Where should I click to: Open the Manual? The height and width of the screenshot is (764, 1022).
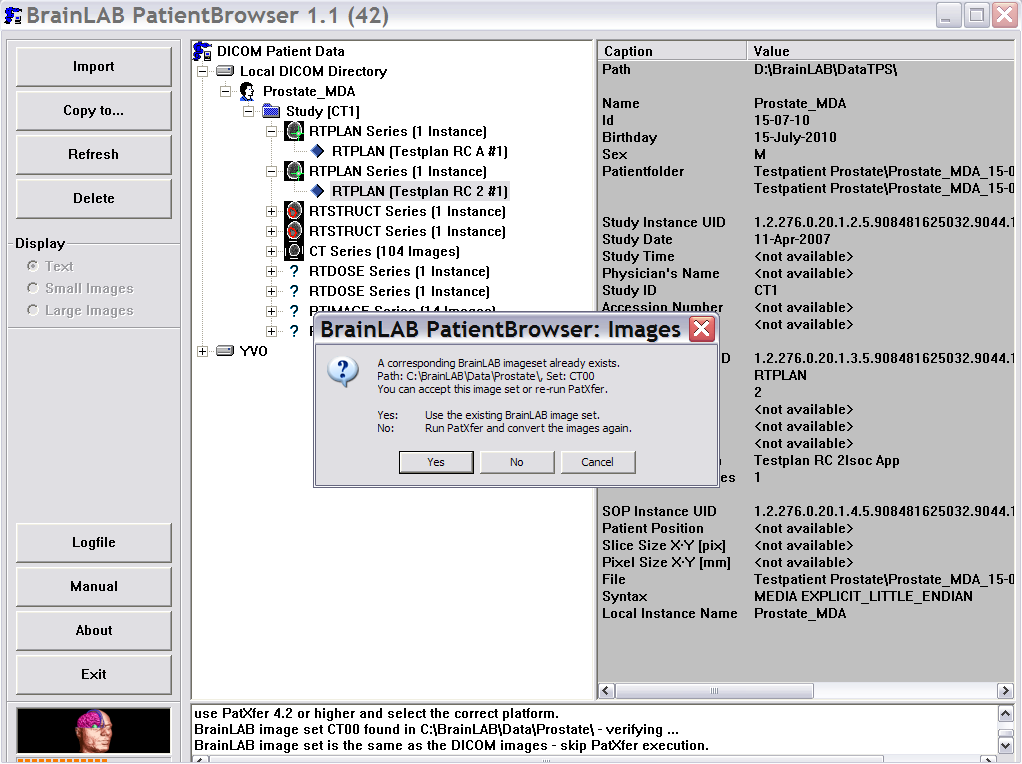[x=94, y=586]
